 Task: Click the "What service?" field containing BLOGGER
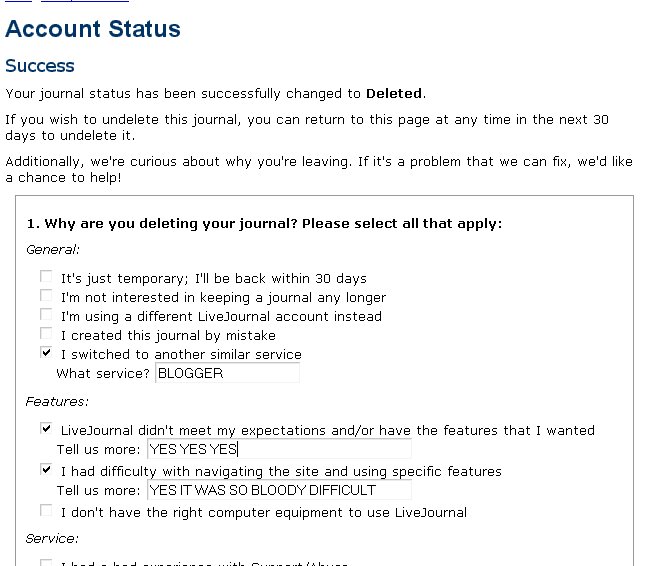(x=227, y=373)
